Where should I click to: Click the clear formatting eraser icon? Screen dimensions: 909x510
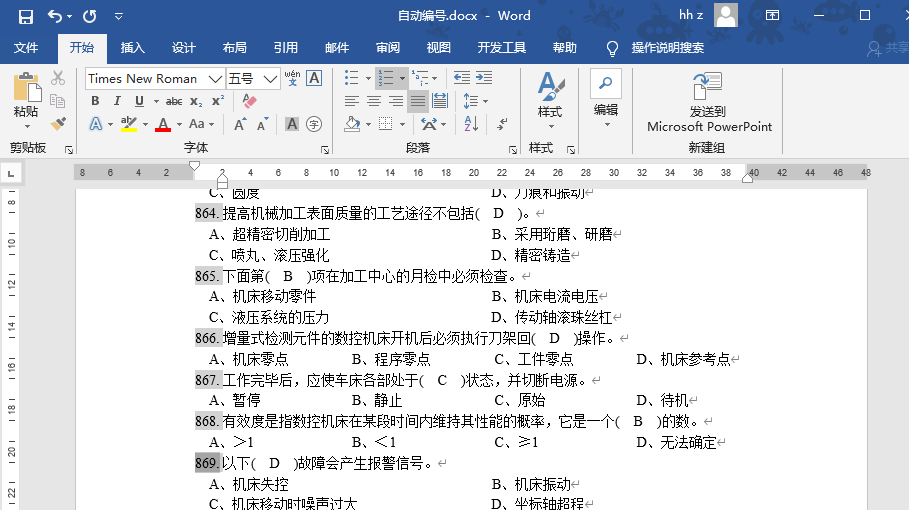(249, 101)
